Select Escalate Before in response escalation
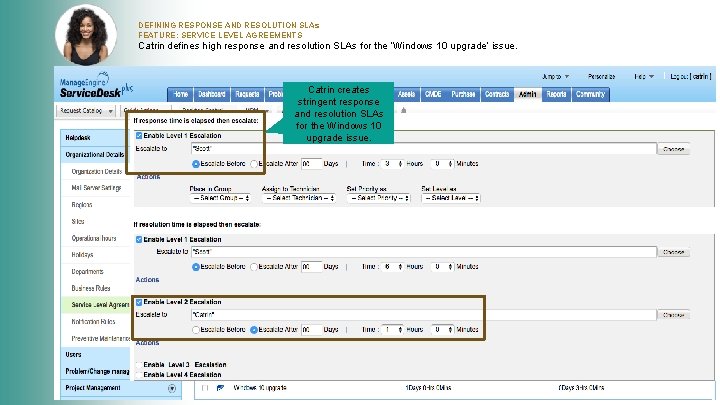This screenshot has width=720, height=405. click(x=196, y=164)
